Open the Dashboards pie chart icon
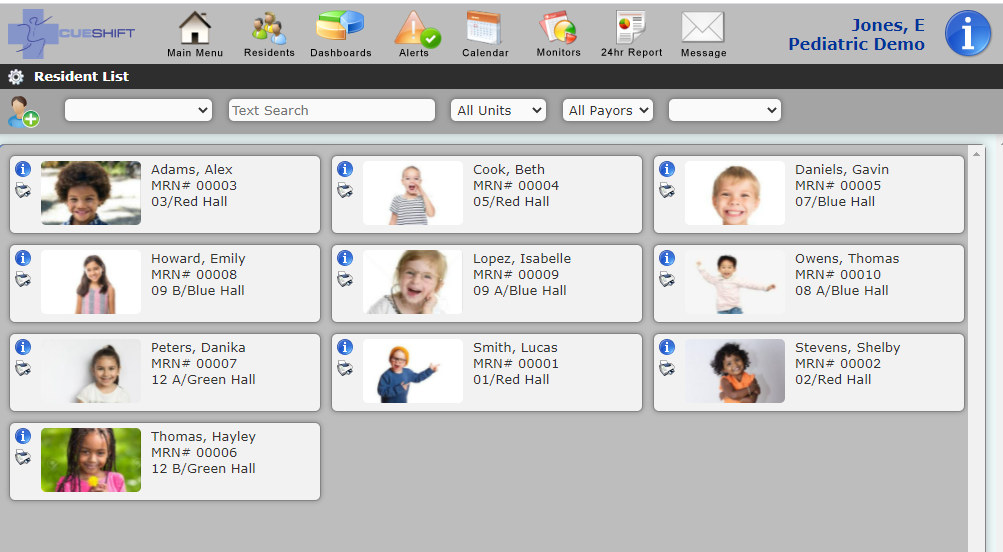Image resolution: width=1003 pixels, height=552 pixels. point(340,27)
